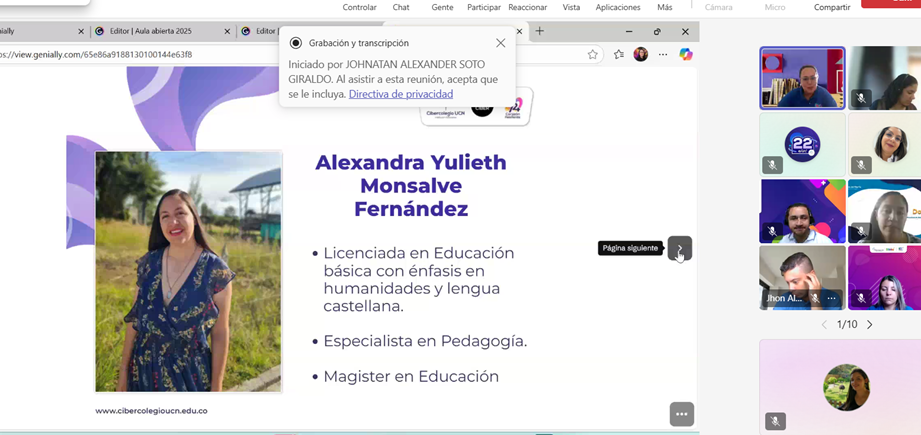Click the Compartir button
Screen dimensions: 921x435
point(831,7)
